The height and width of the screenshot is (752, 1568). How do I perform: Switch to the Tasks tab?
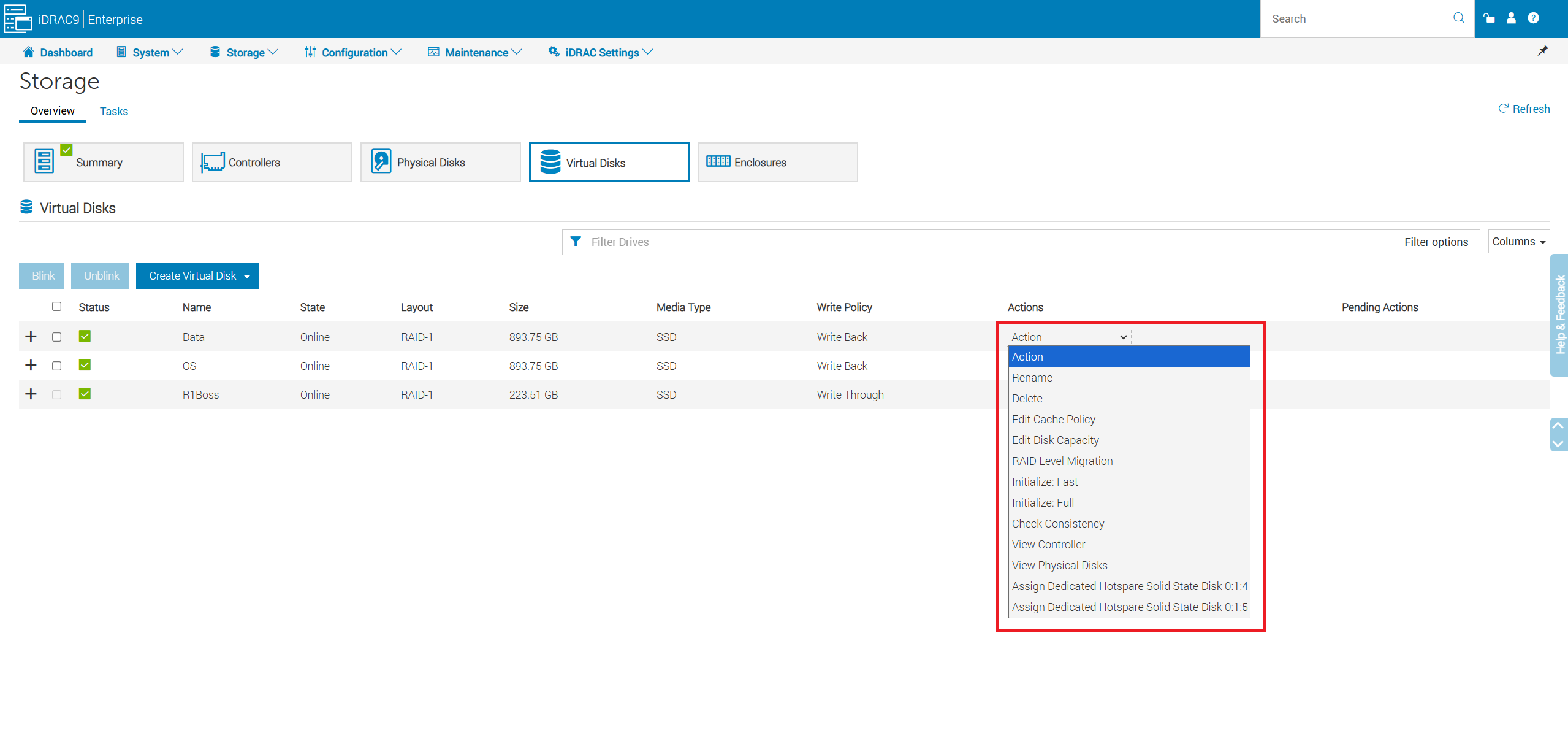pyautogui.click(x=113, y=111)
